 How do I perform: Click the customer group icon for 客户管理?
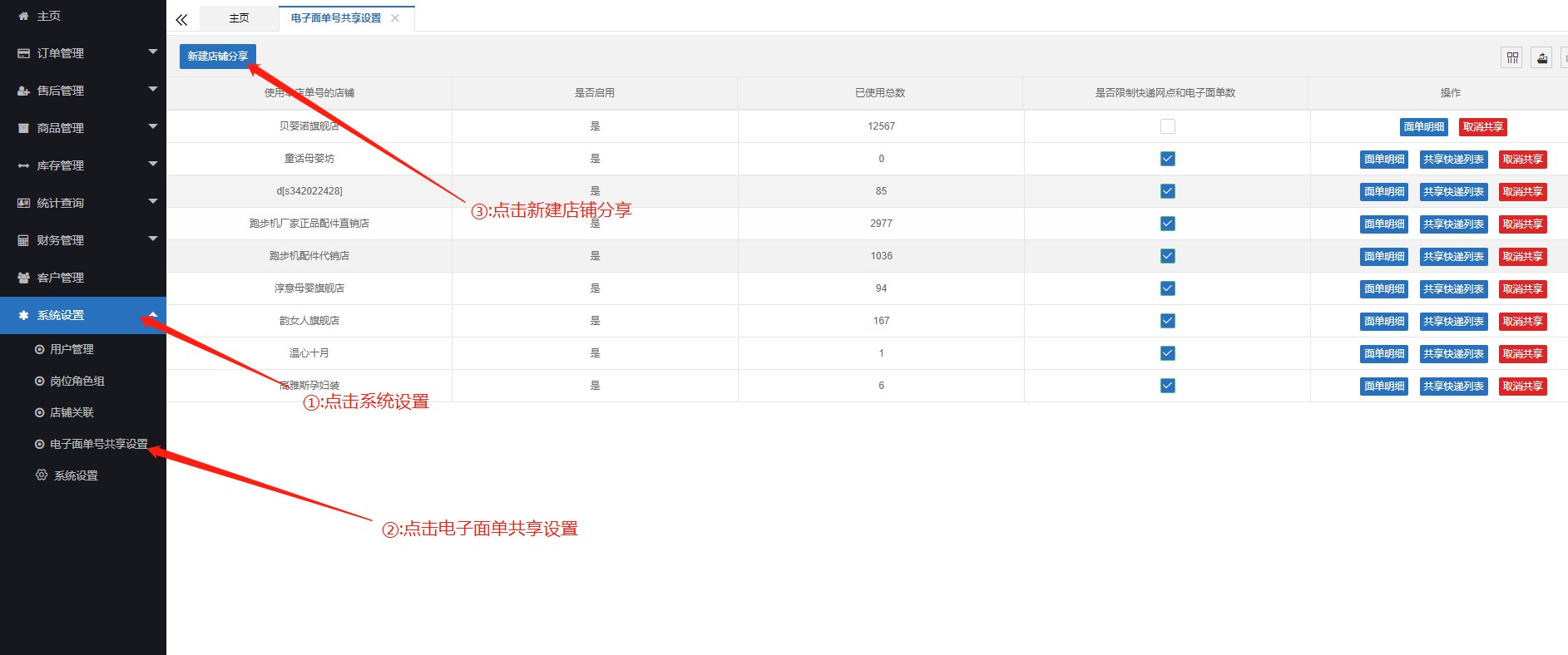click(23, 278)
